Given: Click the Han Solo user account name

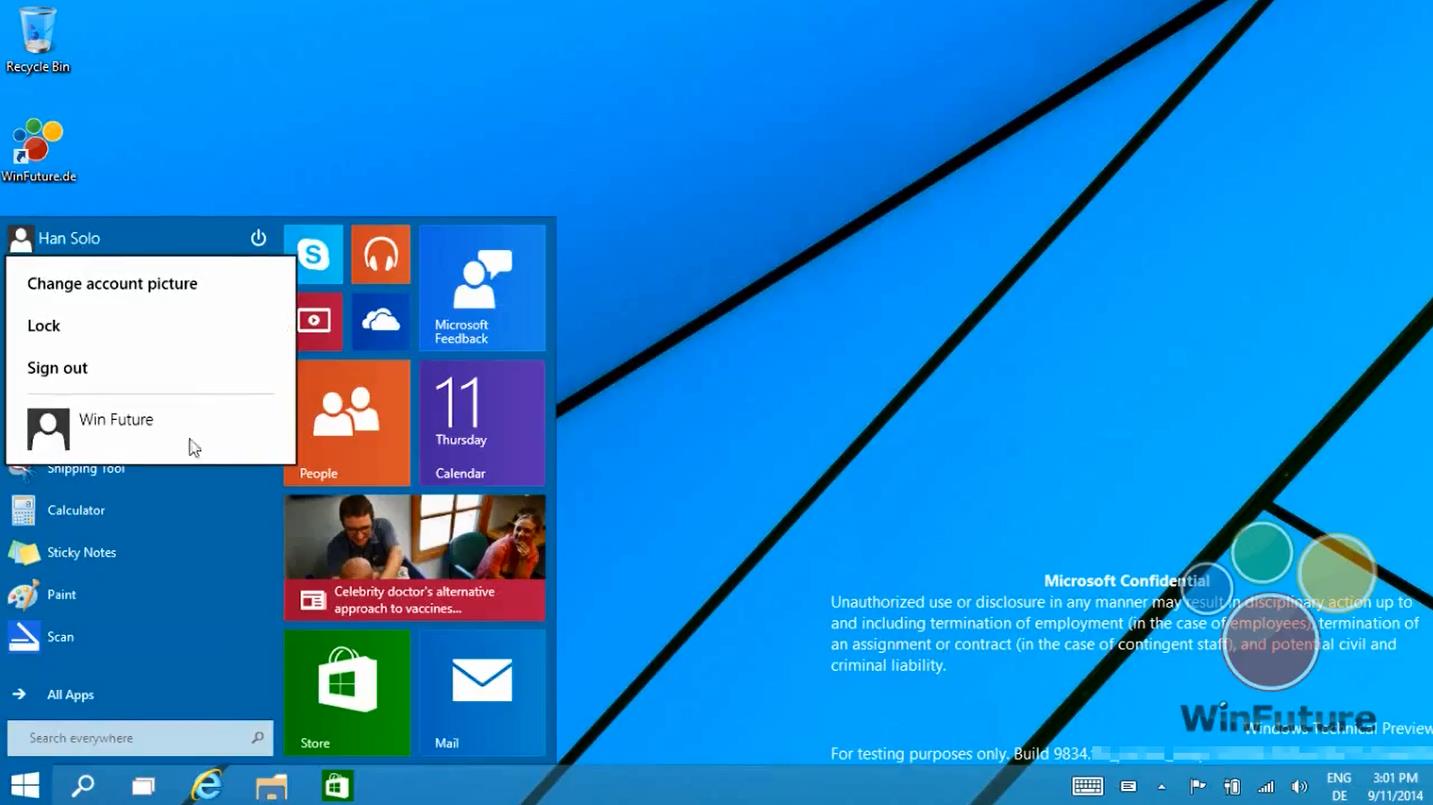Looking at the screenshot, I should click(69, 238).
